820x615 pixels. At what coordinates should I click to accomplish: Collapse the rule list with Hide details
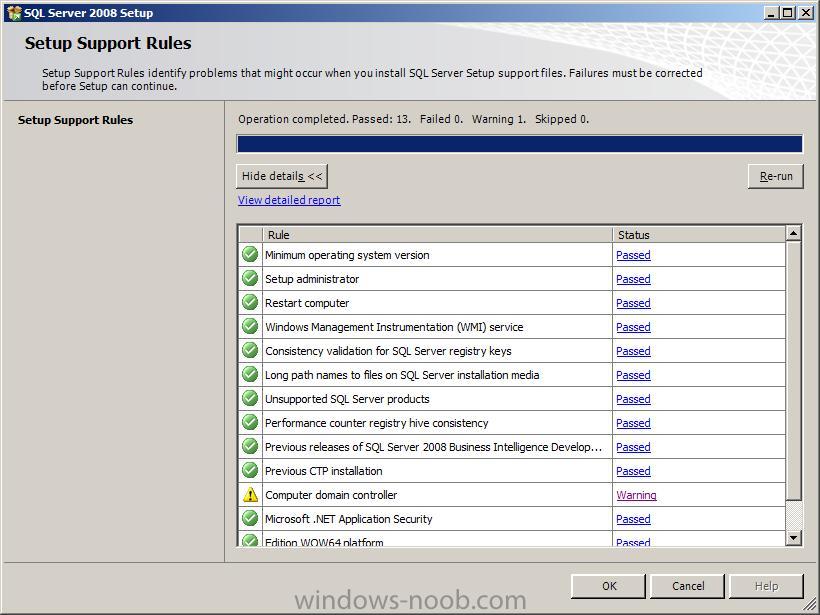coord(282,176)
